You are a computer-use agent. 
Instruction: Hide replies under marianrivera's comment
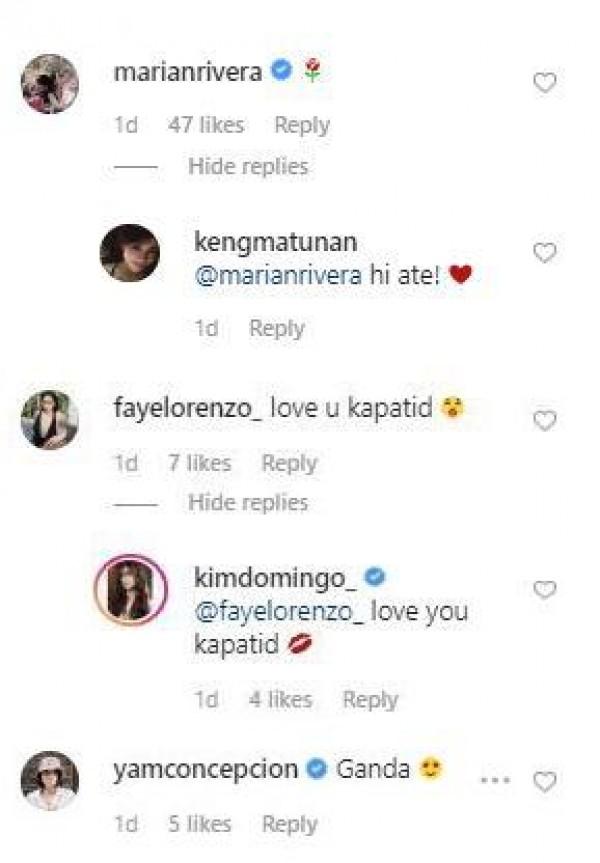point(248,166)
